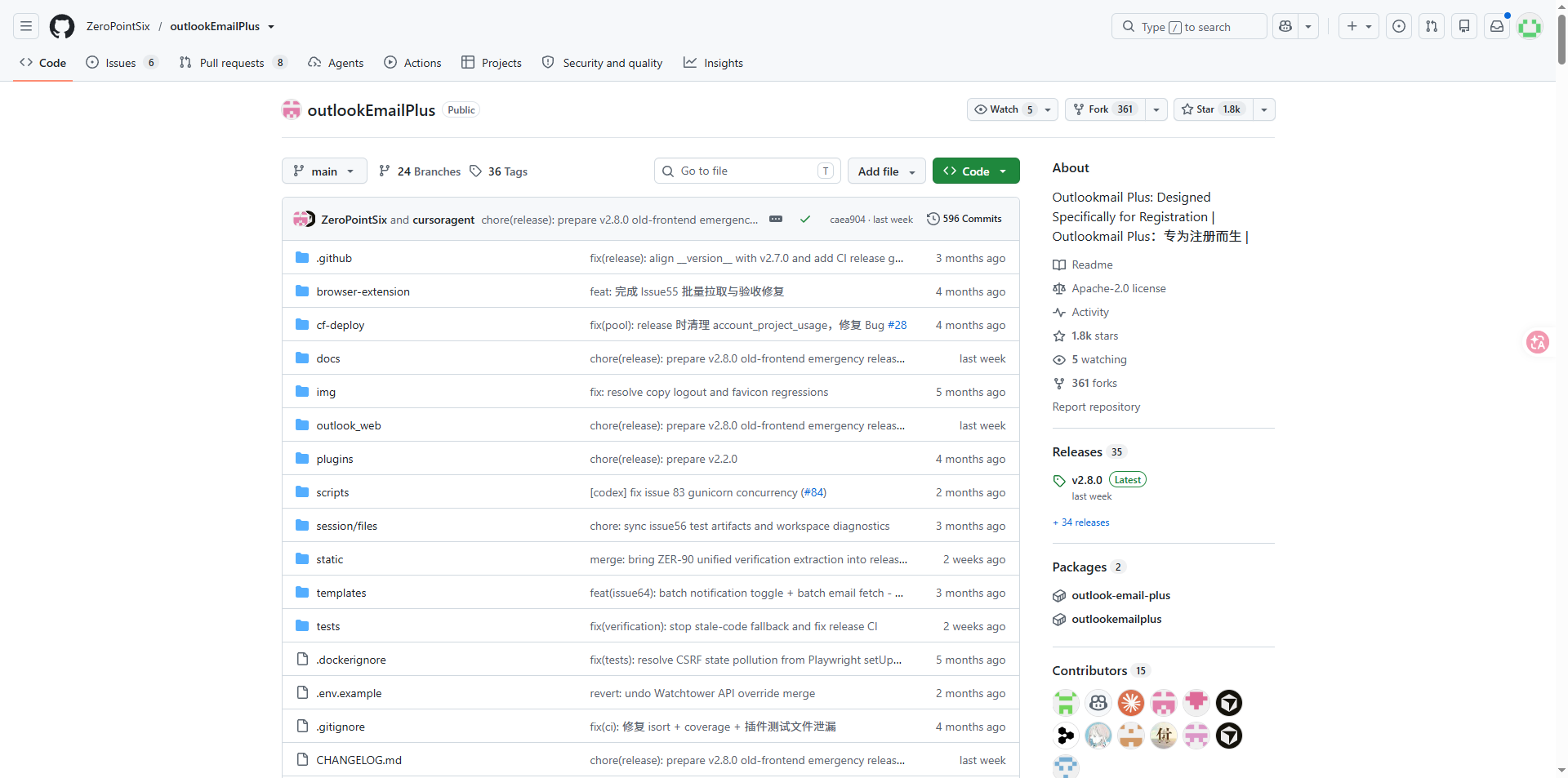This screenshot has height=778, width=1568.
Task: Open the CHANGELOG.md file
Action: (x=359, y=760)
